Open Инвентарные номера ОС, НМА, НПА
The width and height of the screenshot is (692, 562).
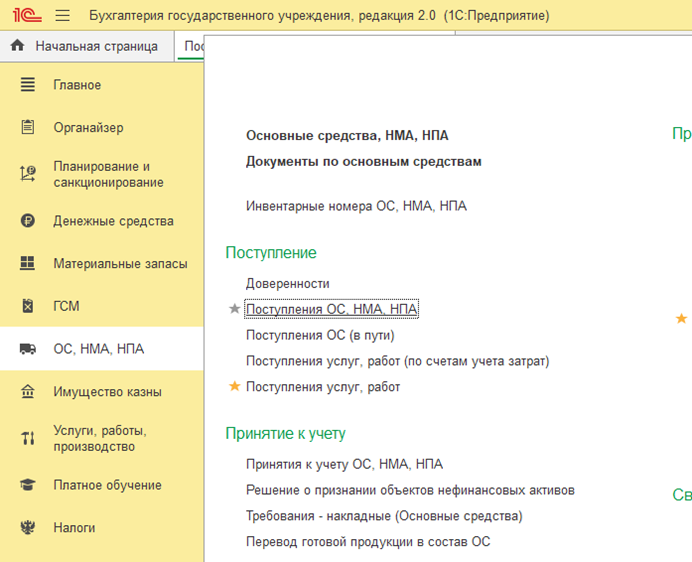(x=356, y=206)
